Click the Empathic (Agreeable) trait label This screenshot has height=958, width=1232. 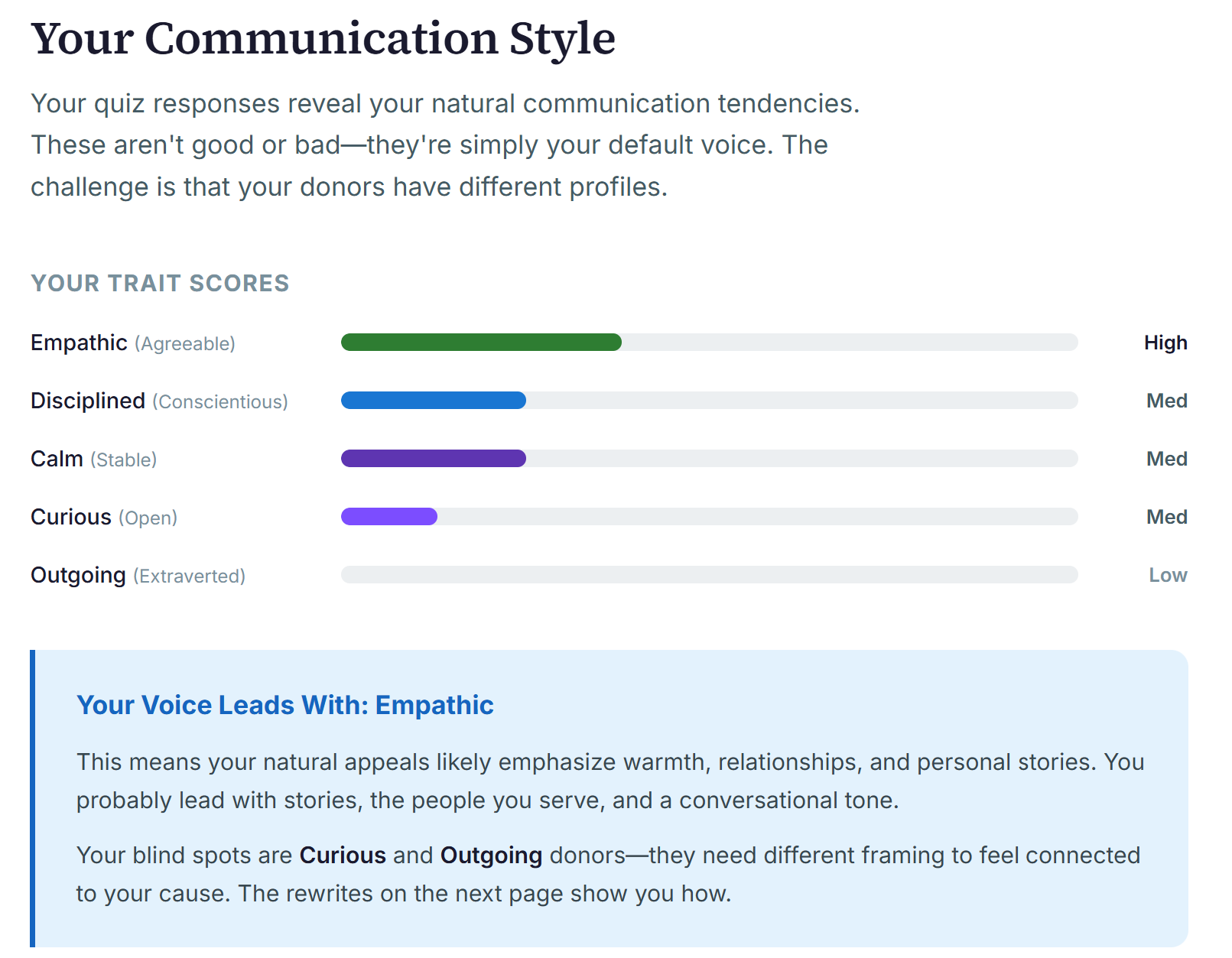[132, 343]
